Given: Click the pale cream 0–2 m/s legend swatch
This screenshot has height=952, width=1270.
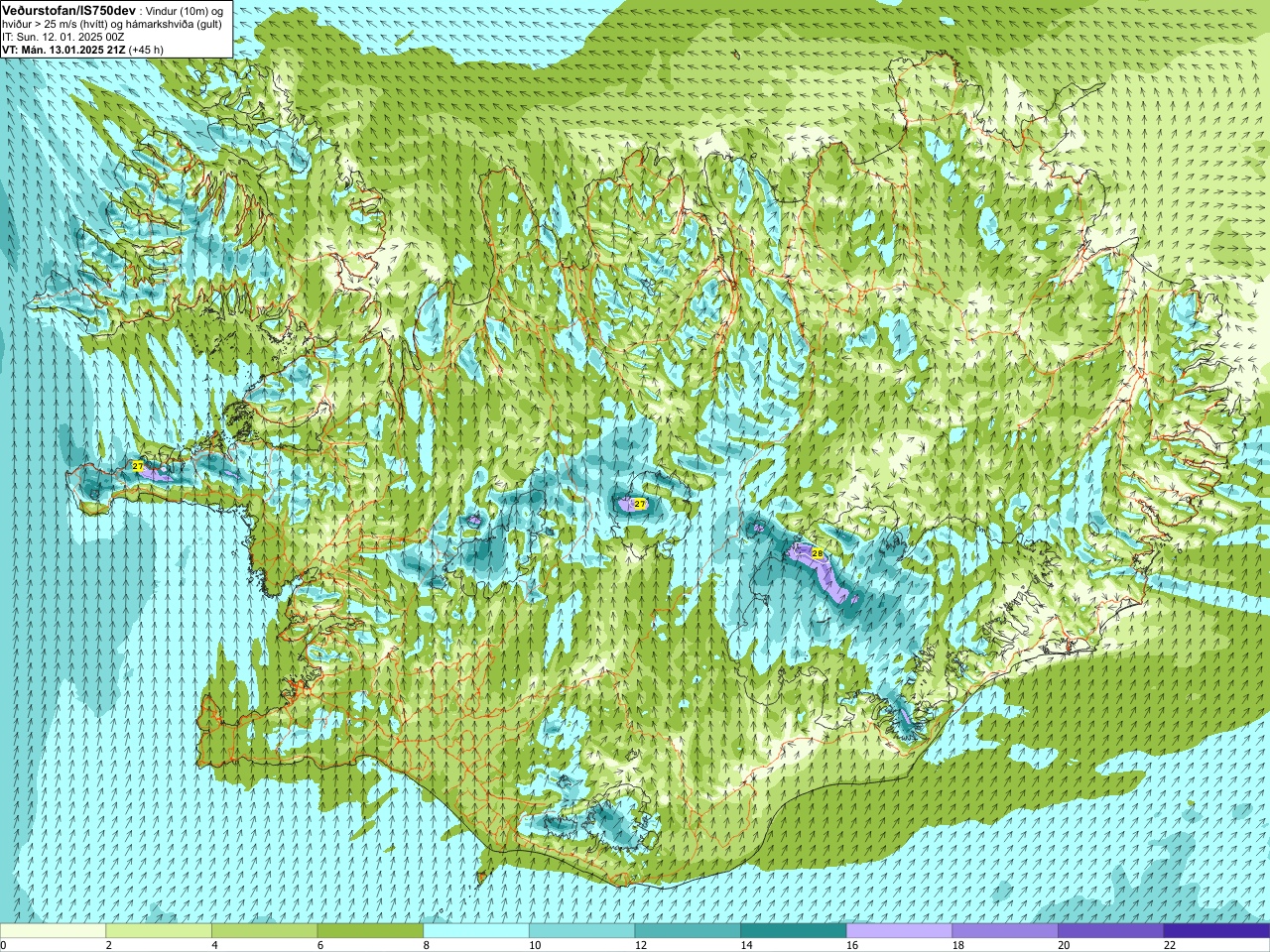Looking at the screenshot, I should point(53,931).
